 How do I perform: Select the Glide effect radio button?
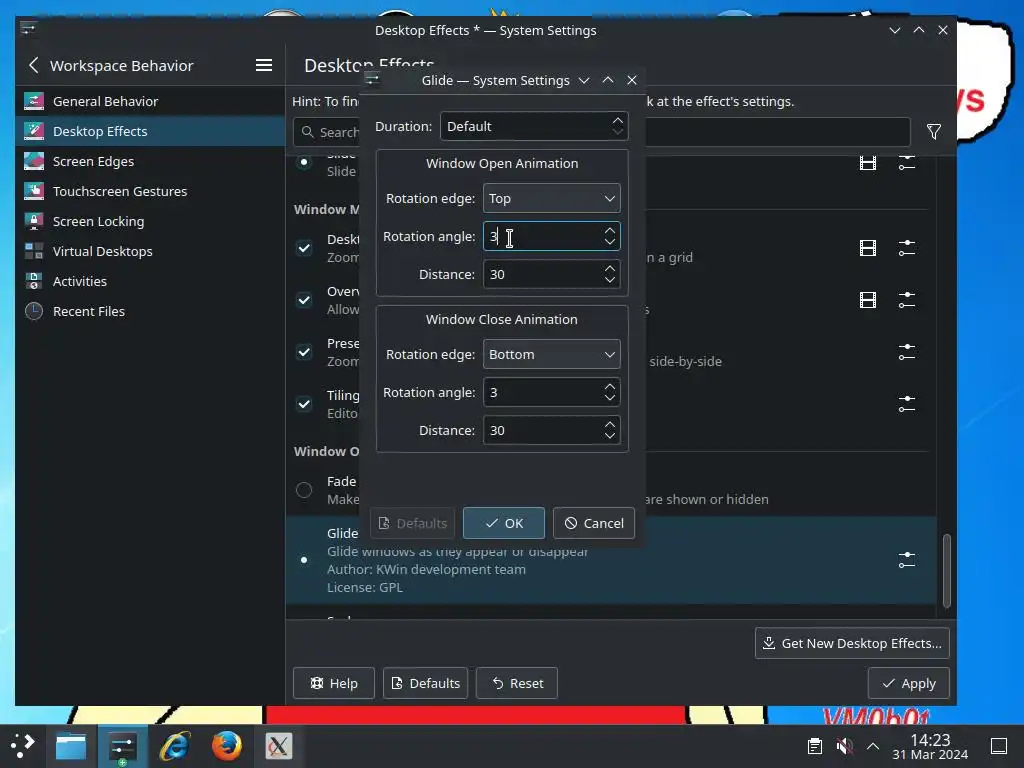304,560
